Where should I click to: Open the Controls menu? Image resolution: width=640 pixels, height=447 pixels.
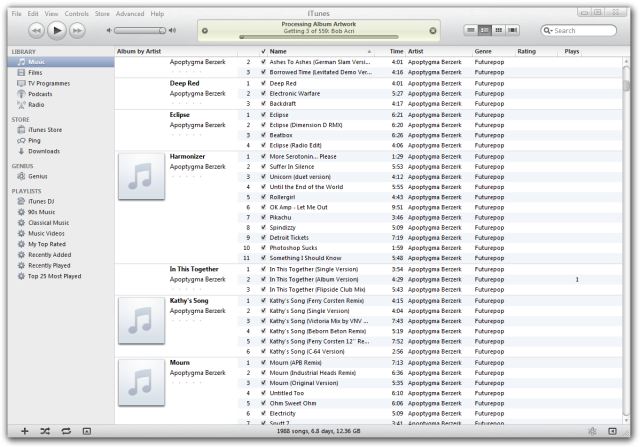pos(76,13)
